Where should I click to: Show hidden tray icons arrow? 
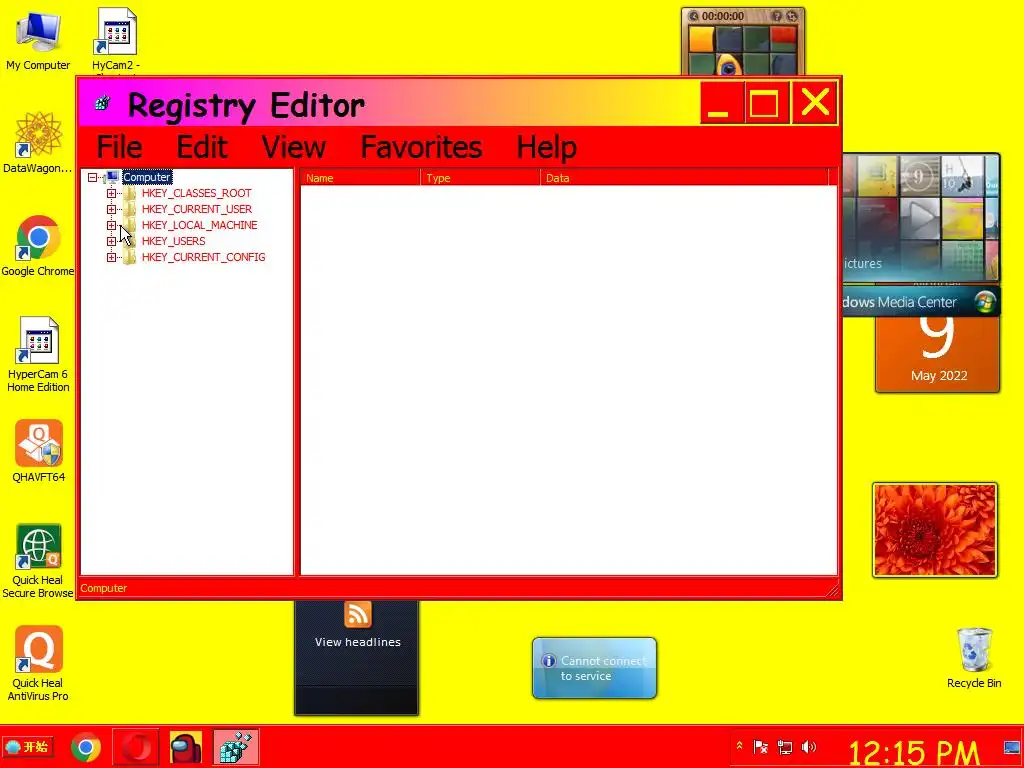point(739,745)
